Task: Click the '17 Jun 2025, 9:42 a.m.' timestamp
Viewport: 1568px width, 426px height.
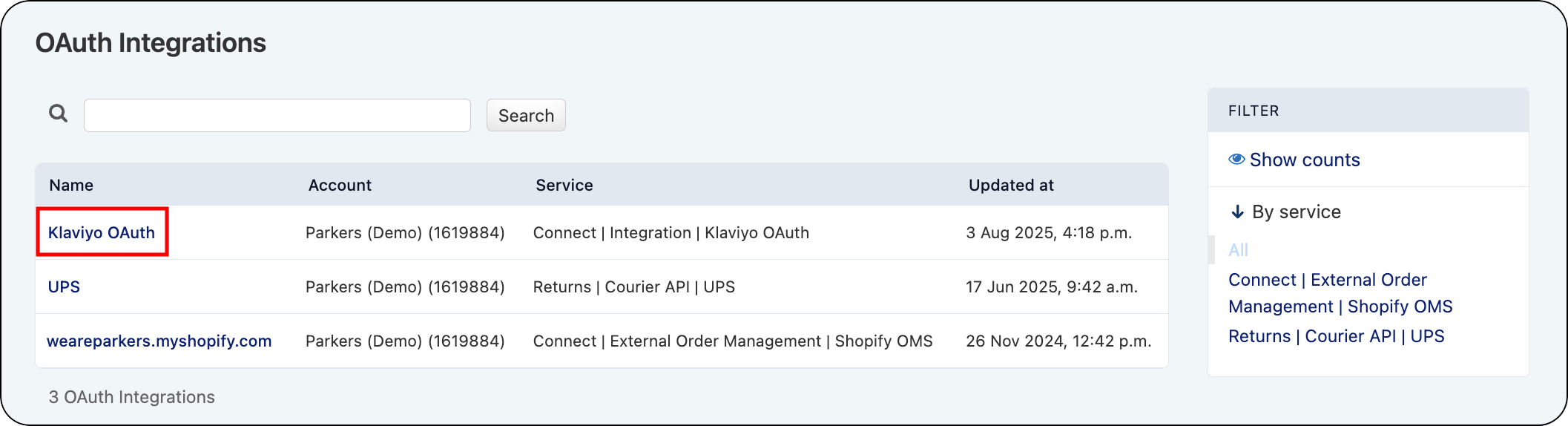Action: tap(1052, 286)
